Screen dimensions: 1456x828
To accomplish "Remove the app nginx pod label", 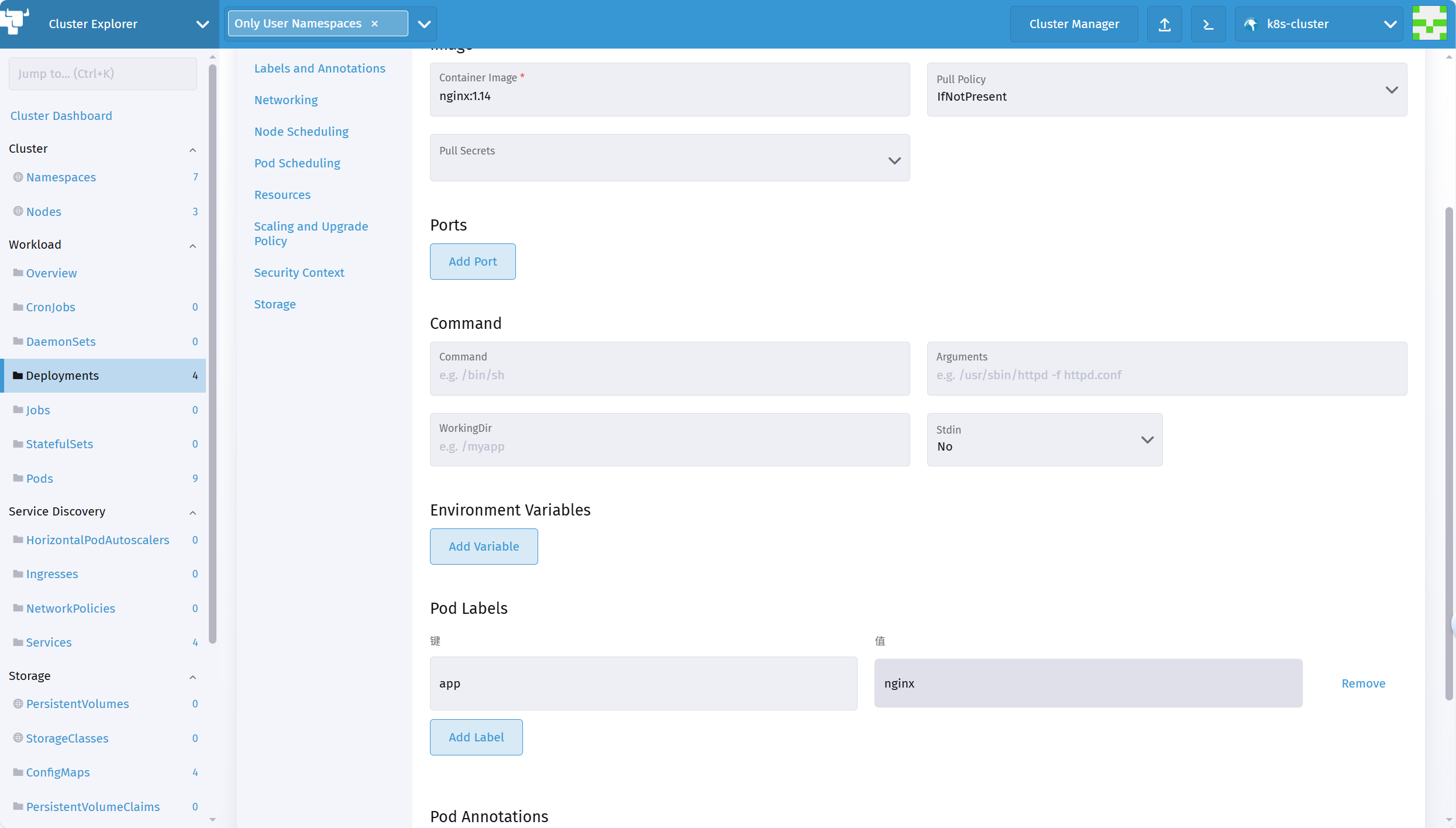I will (1363, 683).
